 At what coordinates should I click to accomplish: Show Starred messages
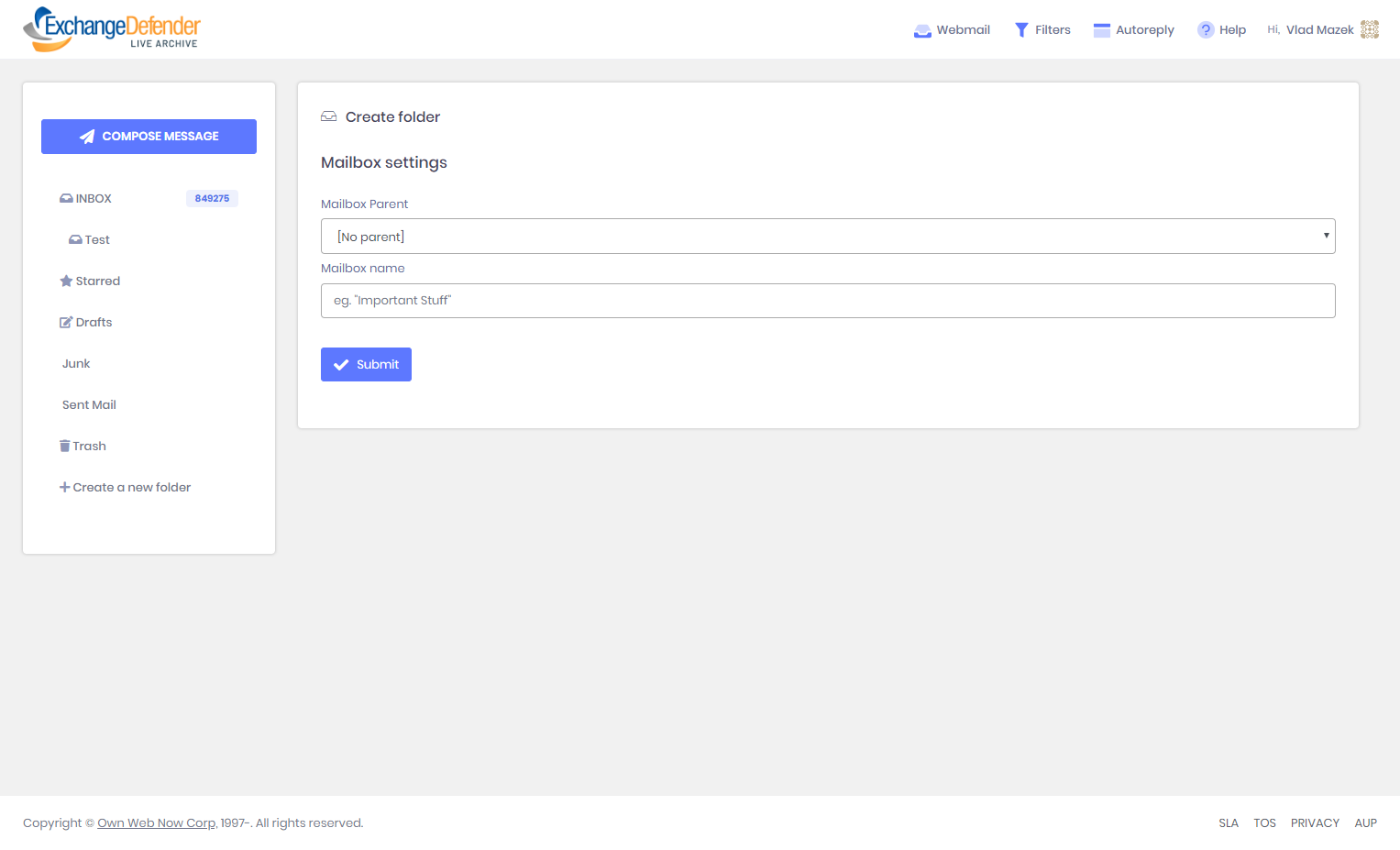coord(97,281)
